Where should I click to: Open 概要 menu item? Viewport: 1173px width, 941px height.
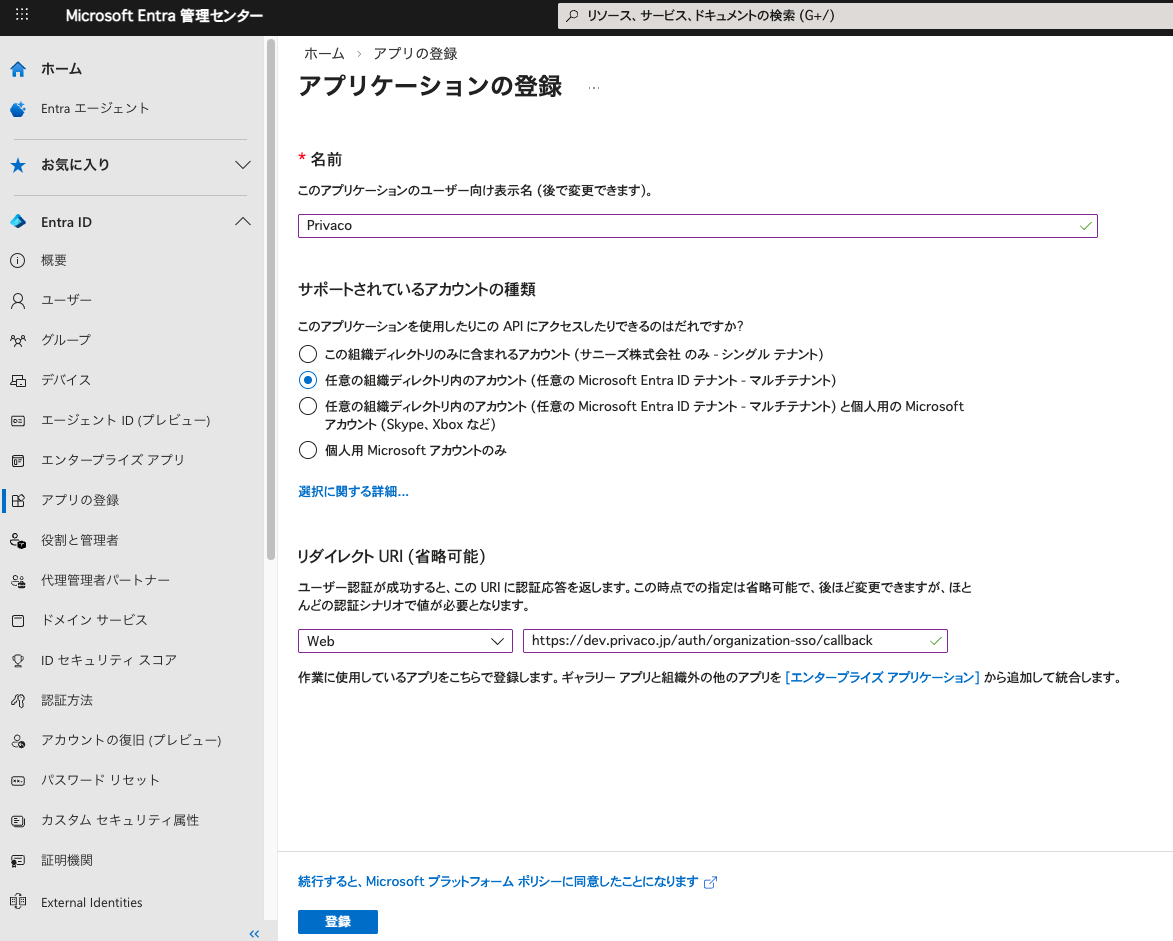pyautogui.click(x=54, y=260)
